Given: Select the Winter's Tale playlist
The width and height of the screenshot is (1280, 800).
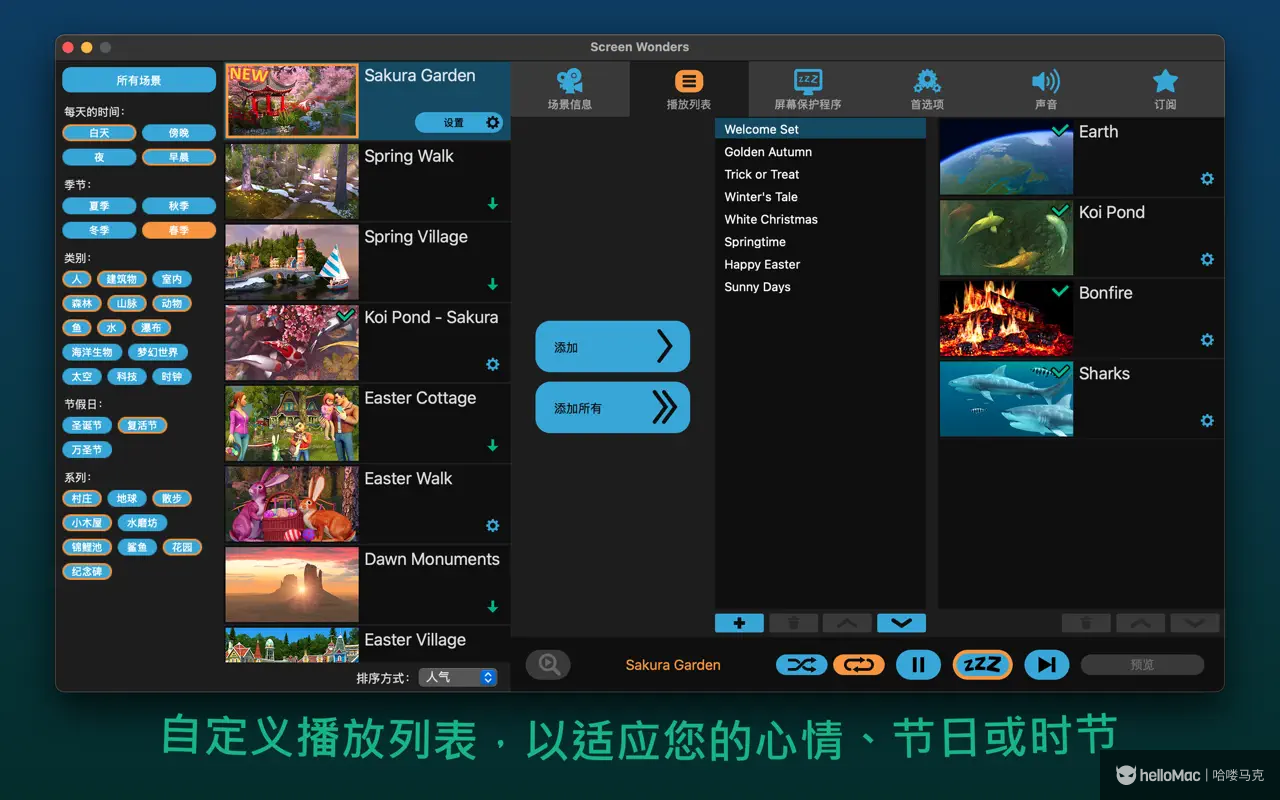Looking at the screenshot, I should click(x=820, y=197).
